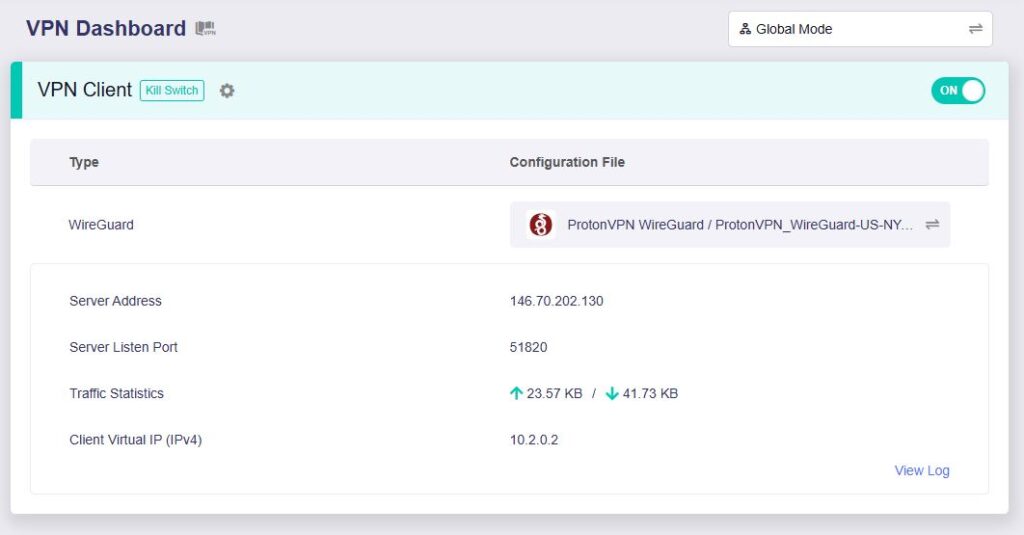This screenshot has width=1024, height=535.
Task: Click the upload value 23.57 KB
Action: tap(554, 393)
